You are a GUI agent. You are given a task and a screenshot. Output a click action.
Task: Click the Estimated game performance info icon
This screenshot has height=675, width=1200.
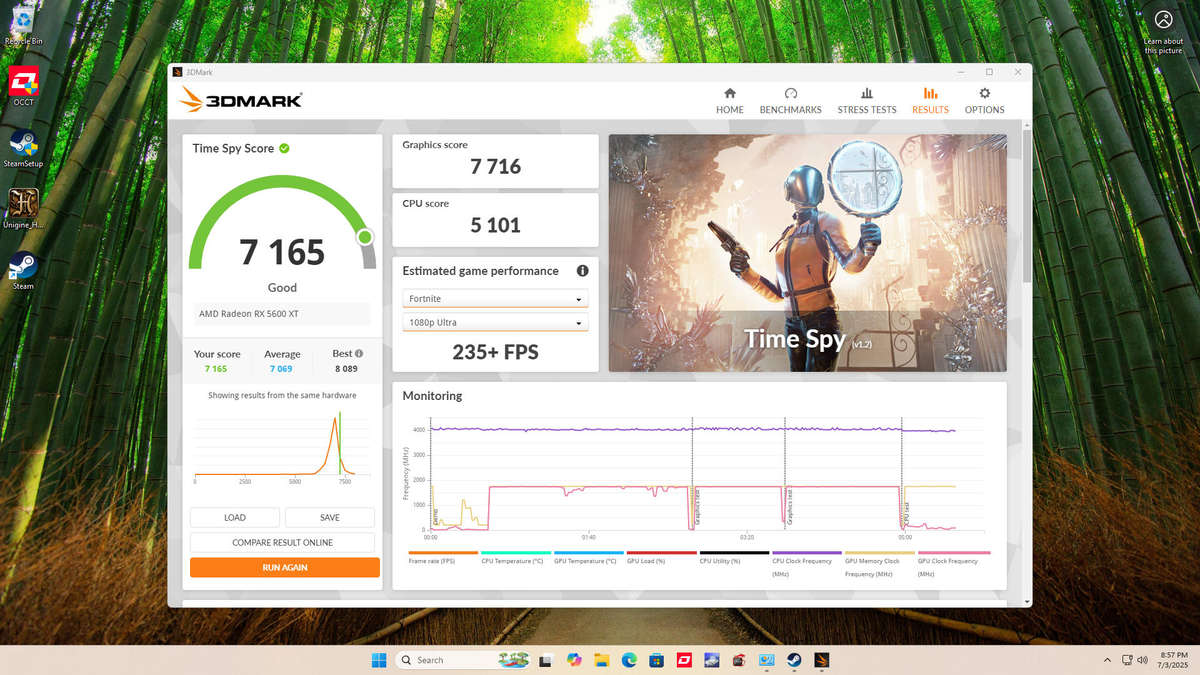click(582, 270)
